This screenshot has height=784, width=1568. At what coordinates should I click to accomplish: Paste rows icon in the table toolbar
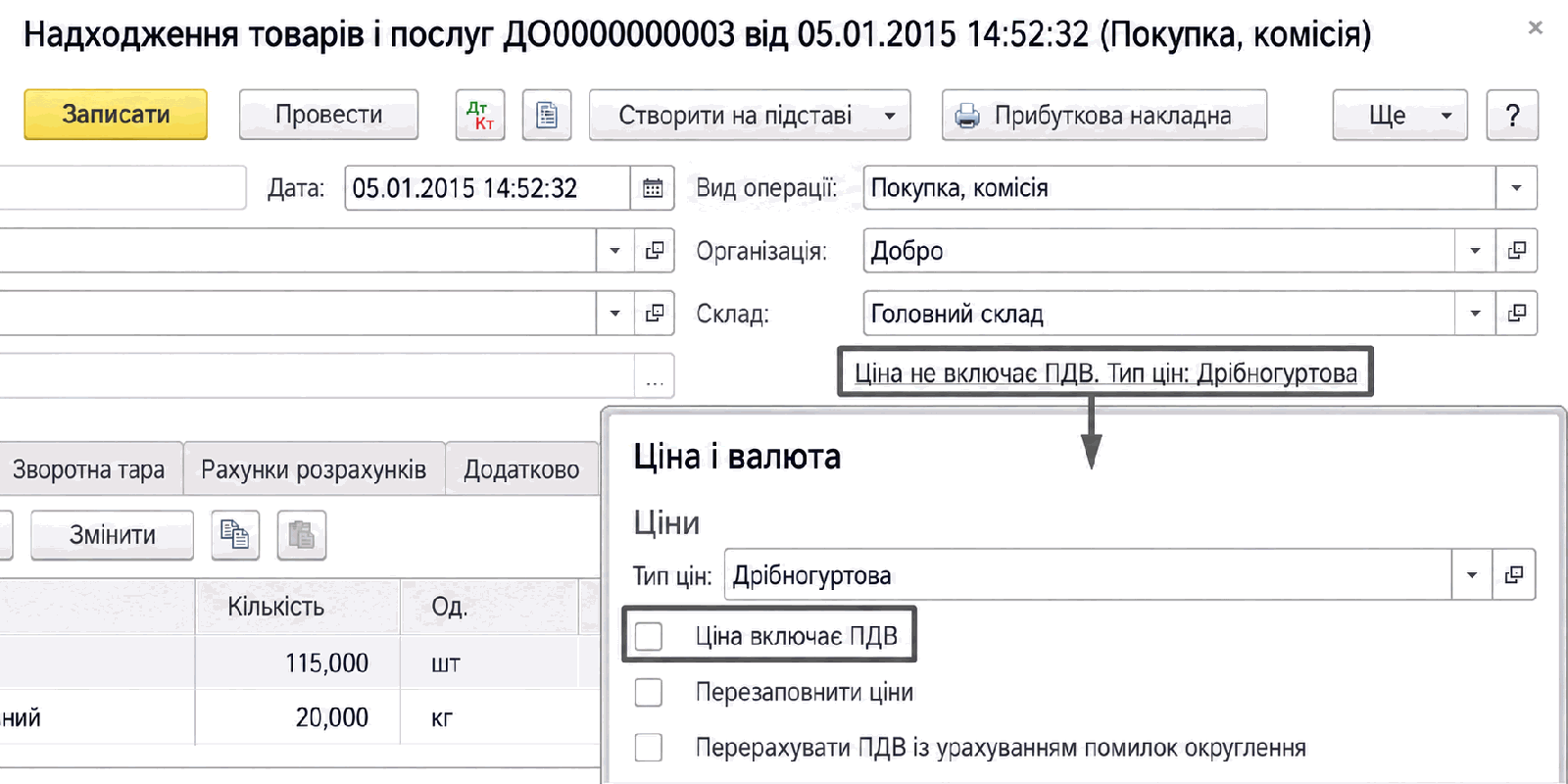pos(302,535)
